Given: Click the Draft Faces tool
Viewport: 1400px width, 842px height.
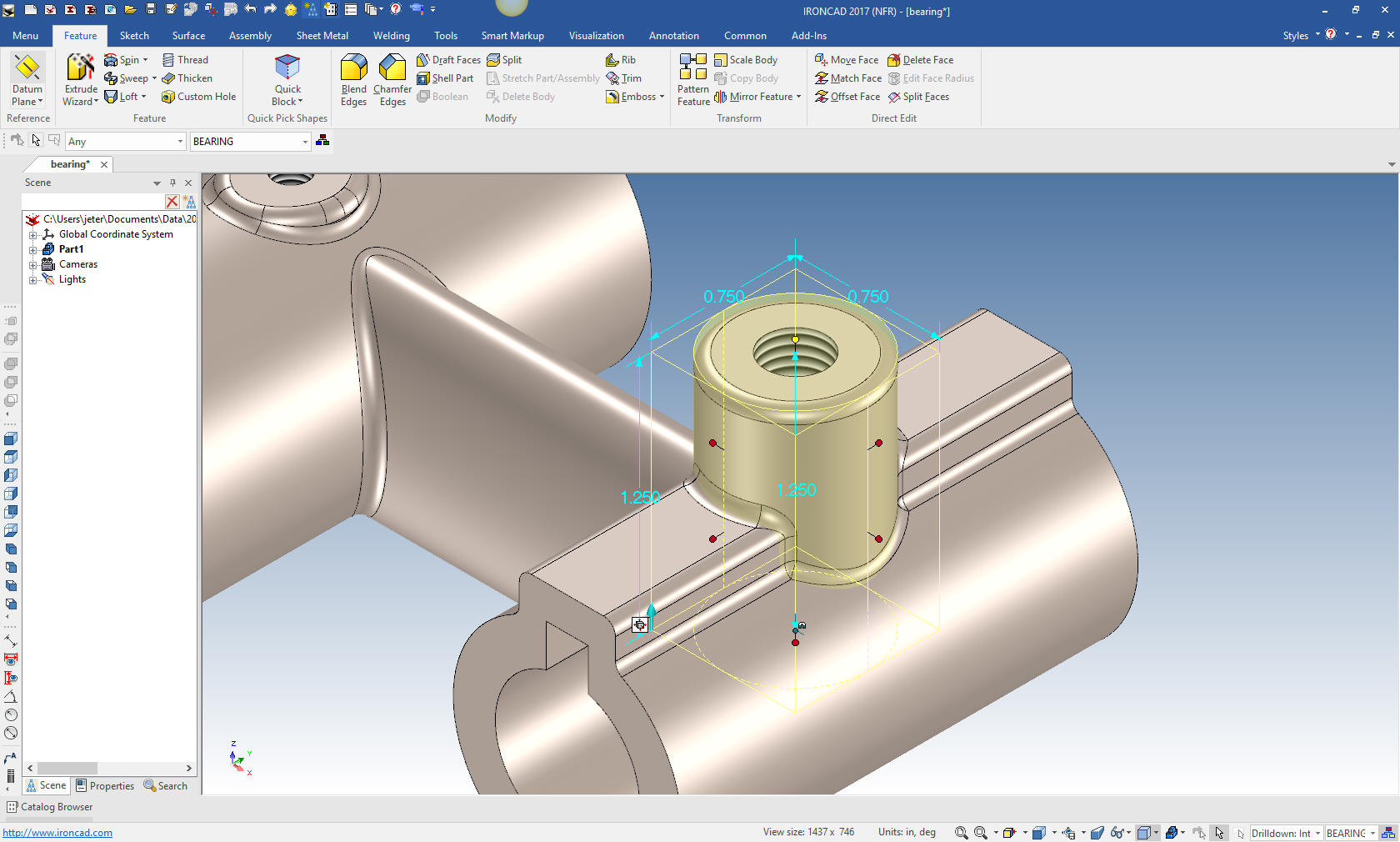Looking at the screenshot, I should pyautogui.click(x=448, y=60).
